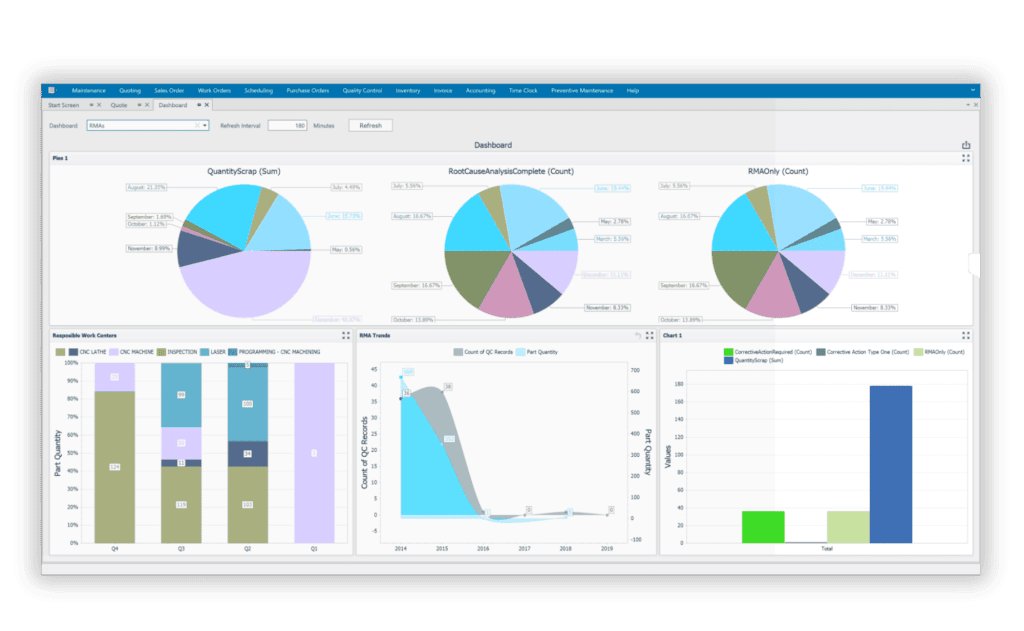Open the Quality Control menu

pyautogui.click(x=362, y=90)
